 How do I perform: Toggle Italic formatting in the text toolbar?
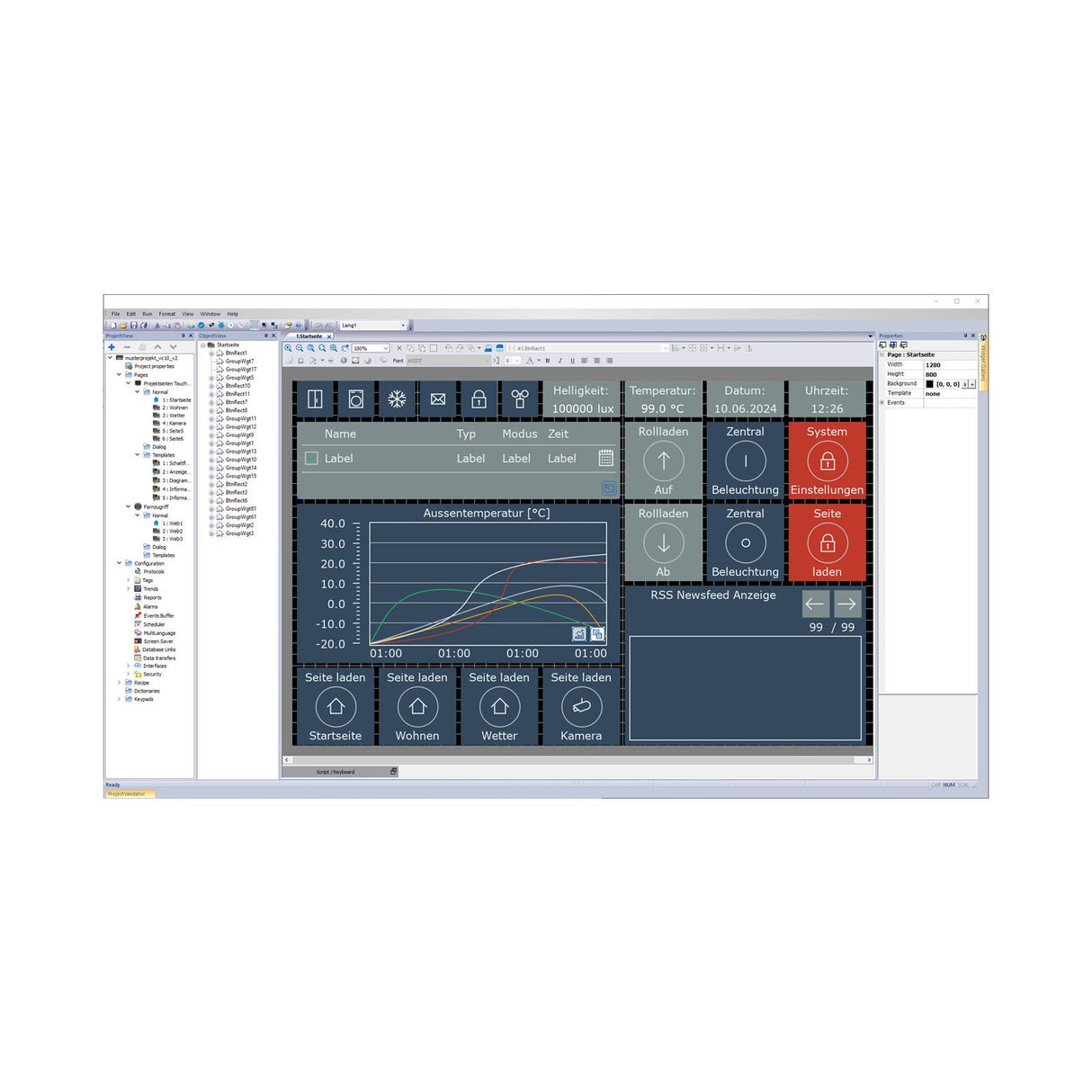point(559,360)
